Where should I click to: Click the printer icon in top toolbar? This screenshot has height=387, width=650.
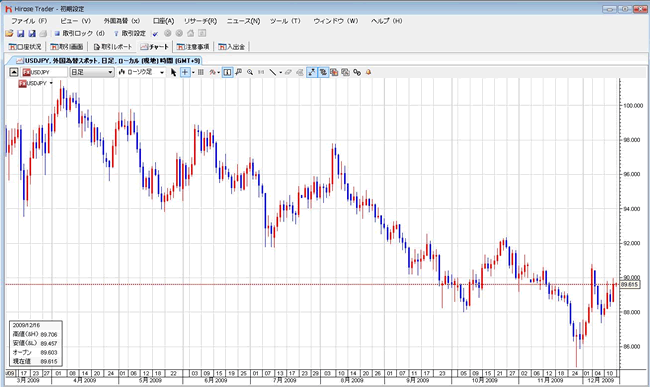tap(43, 33)
